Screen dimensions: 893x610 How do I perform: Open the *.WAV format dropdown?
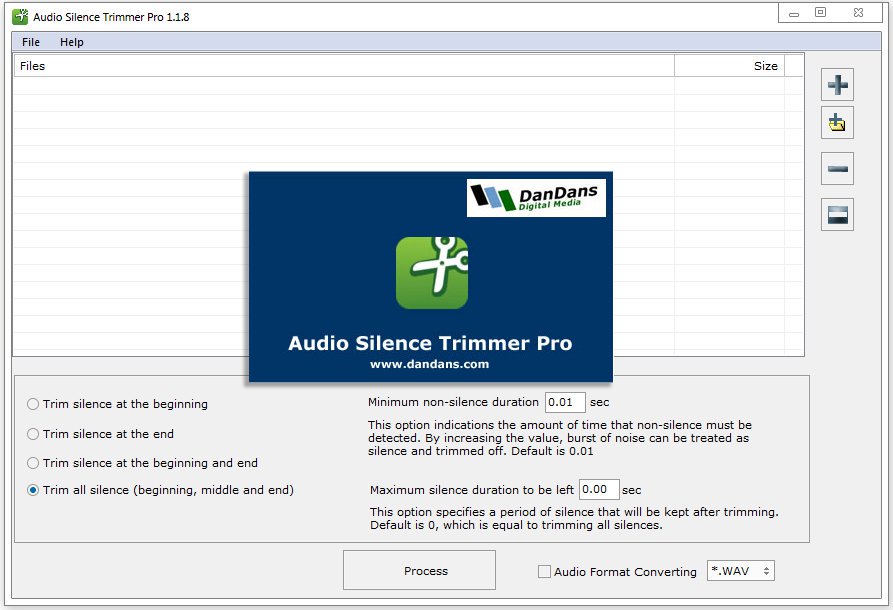tap(740, 571)
